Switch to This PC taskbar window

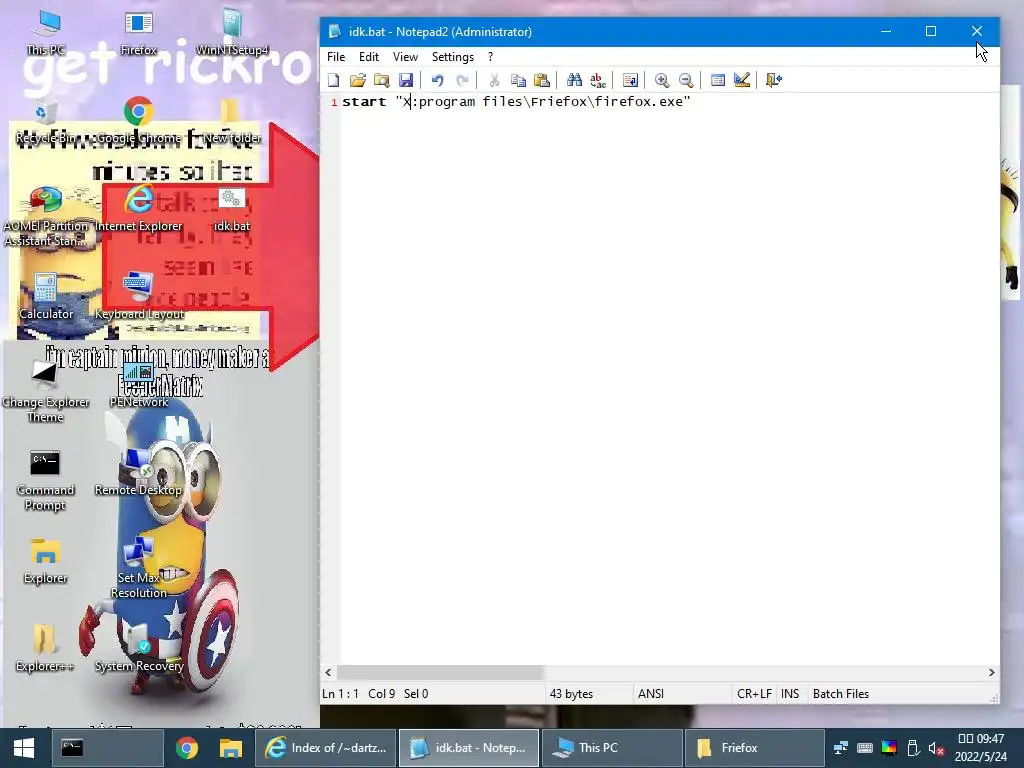(611, 748)
